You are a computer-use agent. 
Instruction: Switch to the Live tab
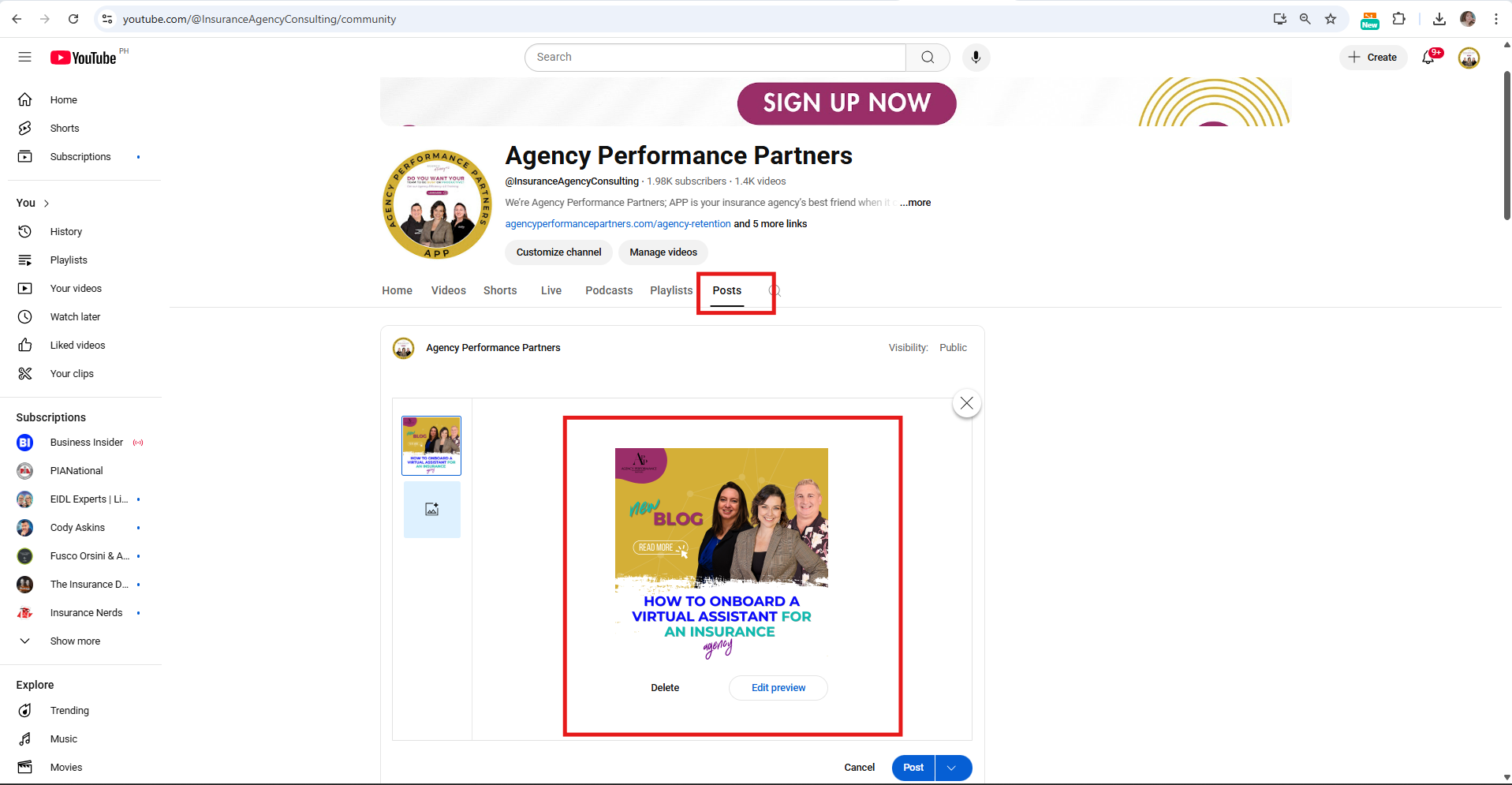pyautogui.click(x=551, y=290)
